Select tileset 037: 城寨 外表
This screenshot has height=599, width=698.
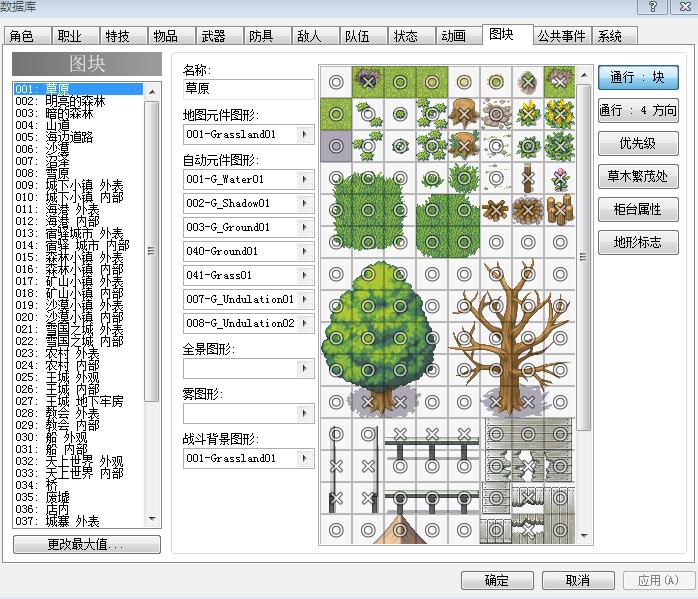78,521
